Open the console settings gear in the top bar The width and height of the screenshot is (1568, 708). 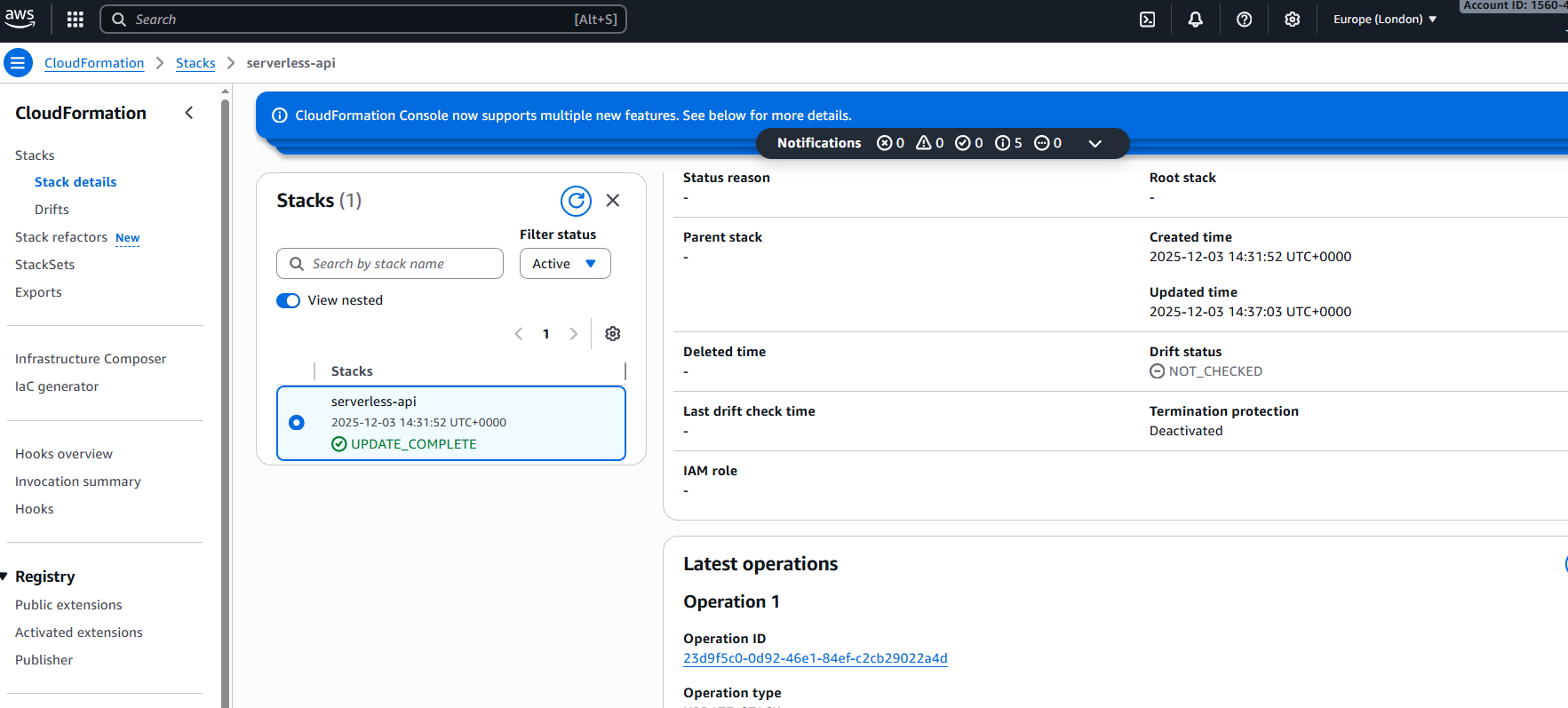(x=1293, y=20)
